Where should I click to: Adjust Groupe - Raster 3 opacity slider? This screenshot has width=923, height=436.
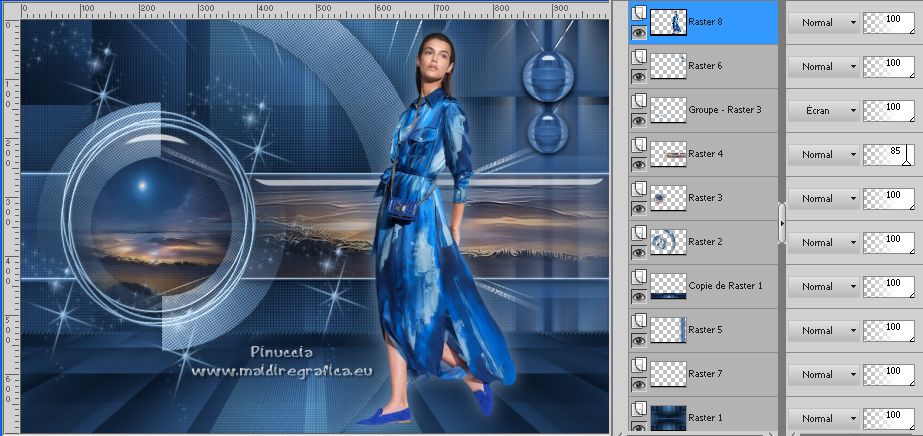(889, 111)
